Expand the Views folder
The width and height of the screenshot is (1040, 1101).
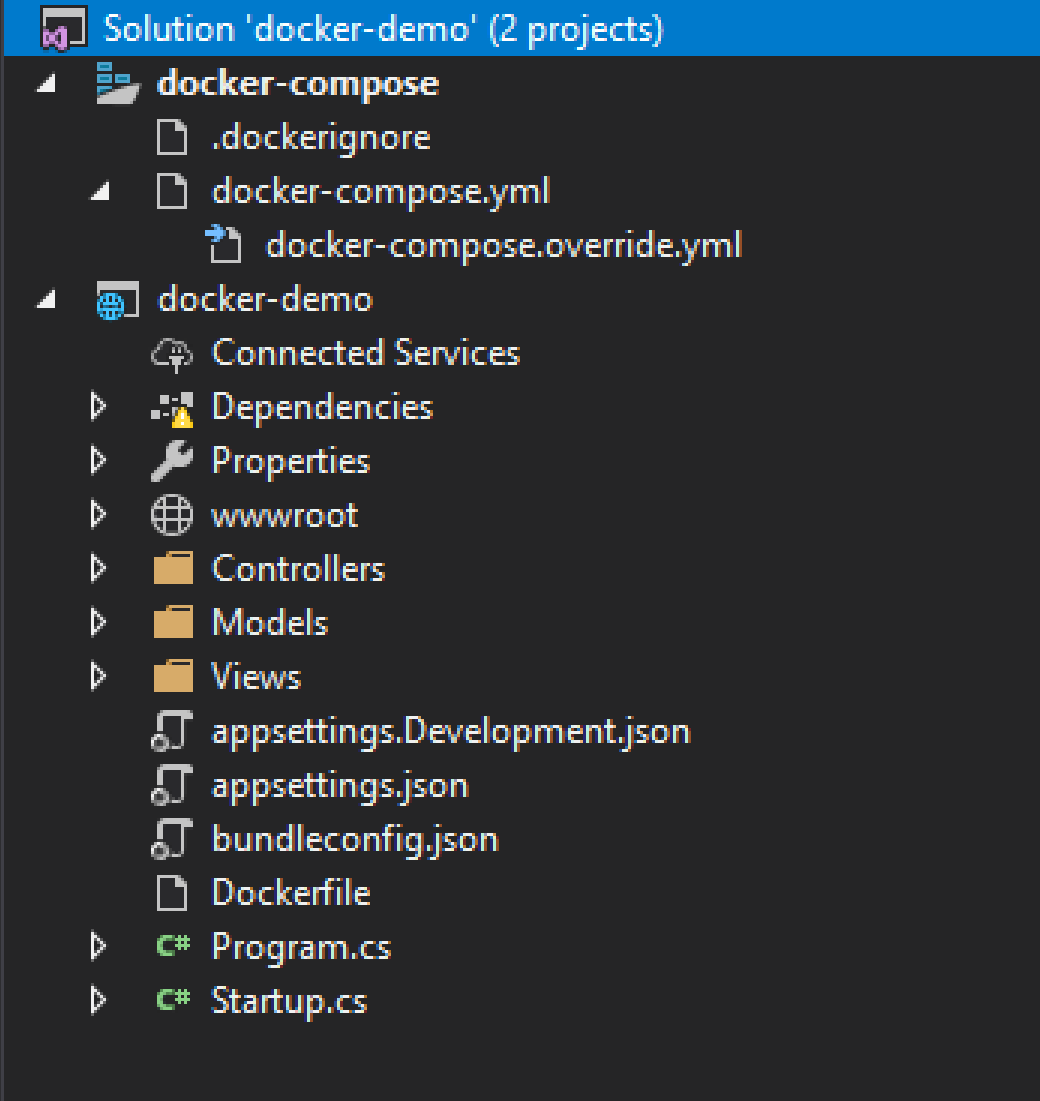pos(97,676)
